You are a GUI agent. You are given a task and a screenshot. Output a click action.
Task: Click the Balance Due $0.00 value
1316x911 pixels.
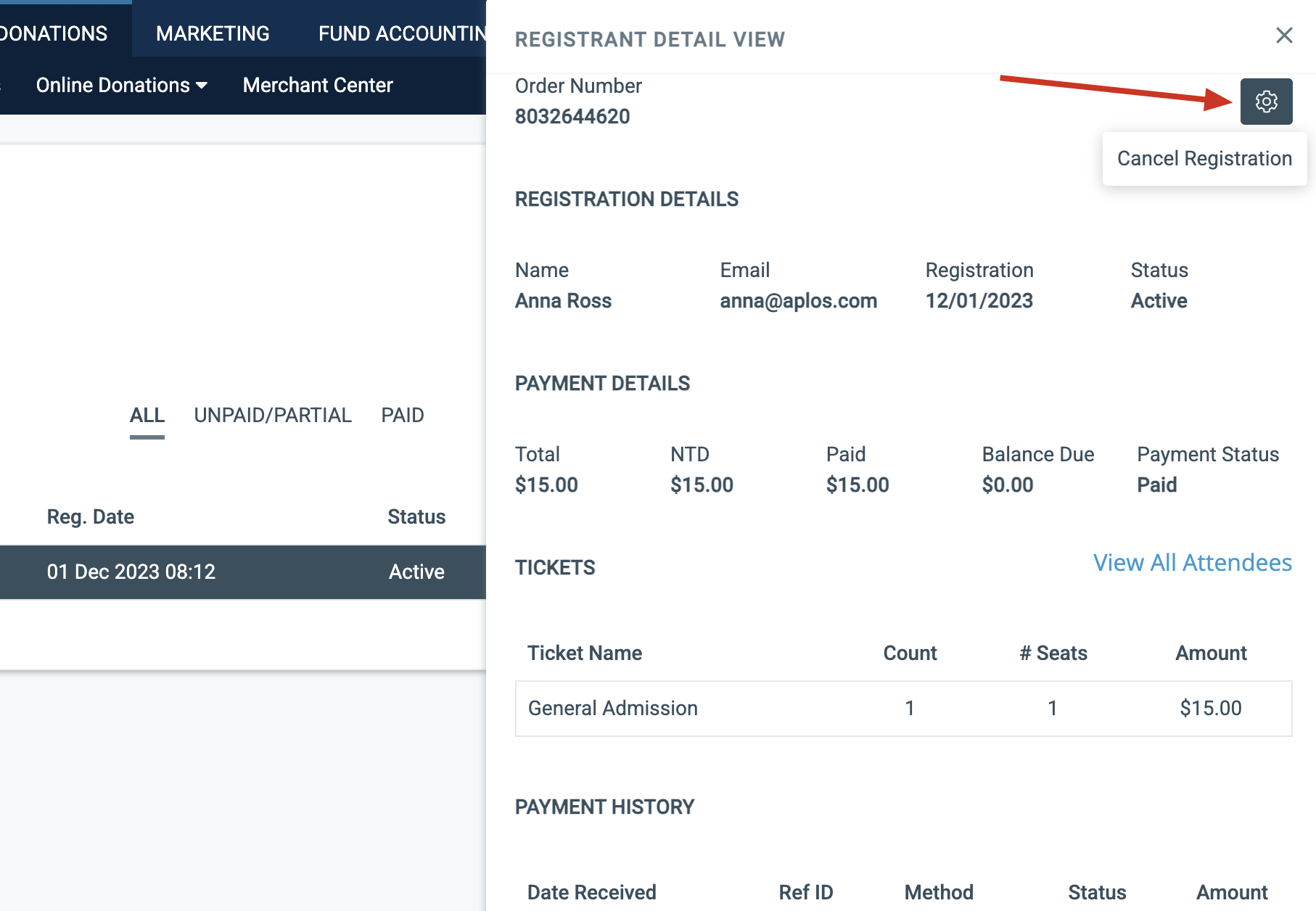coord(1008,485)
